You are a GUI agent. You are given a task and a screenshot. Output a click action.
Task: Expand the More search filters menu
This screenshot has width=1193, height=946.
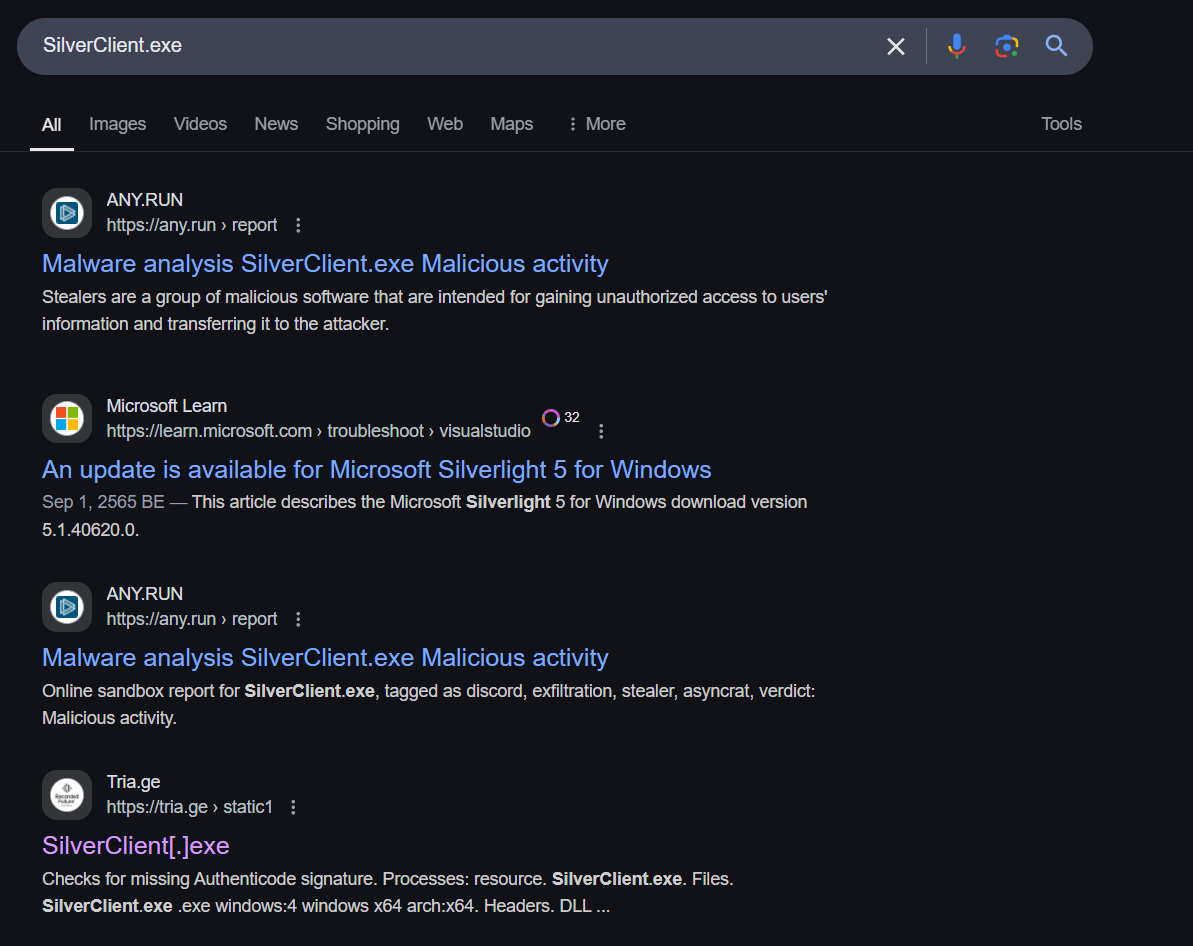click(596, 124)
